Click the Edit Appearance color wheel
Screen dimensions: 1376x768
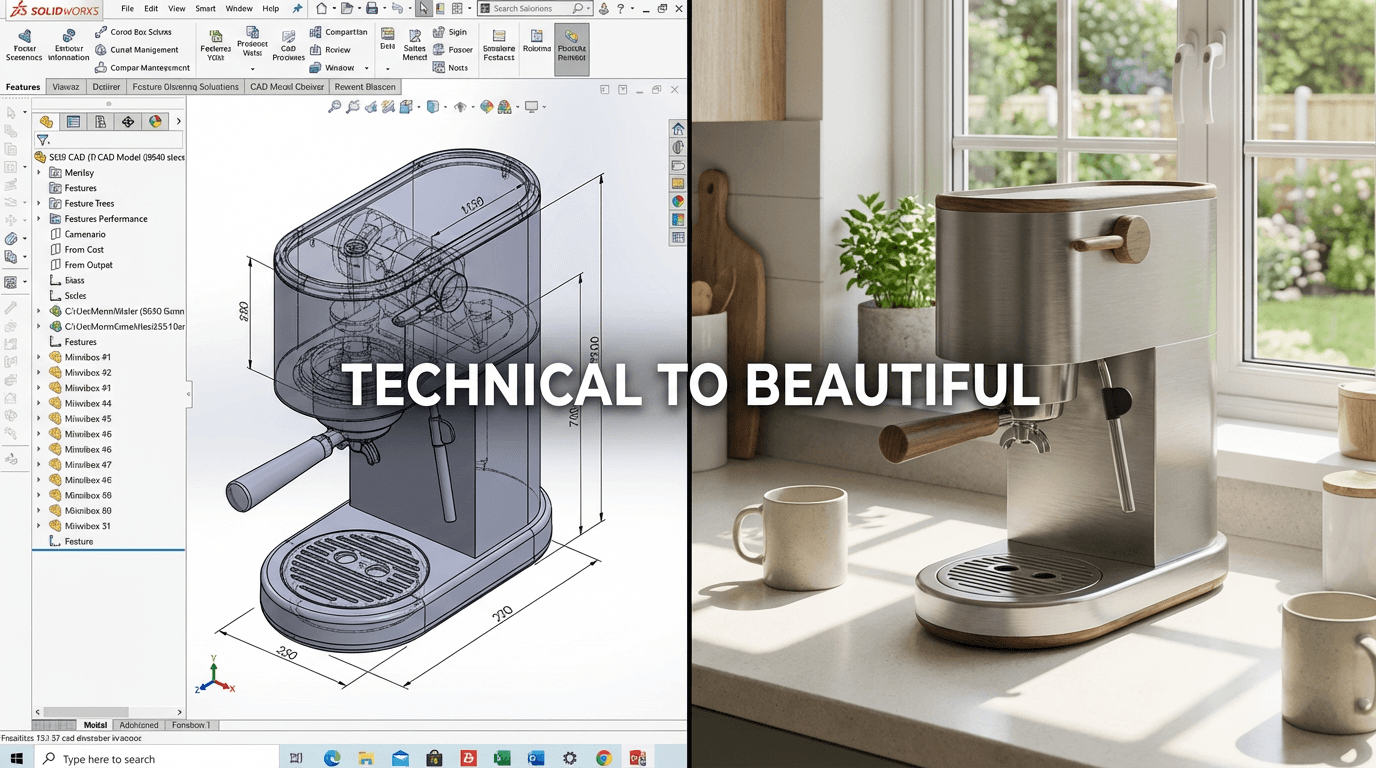(486, 106)
